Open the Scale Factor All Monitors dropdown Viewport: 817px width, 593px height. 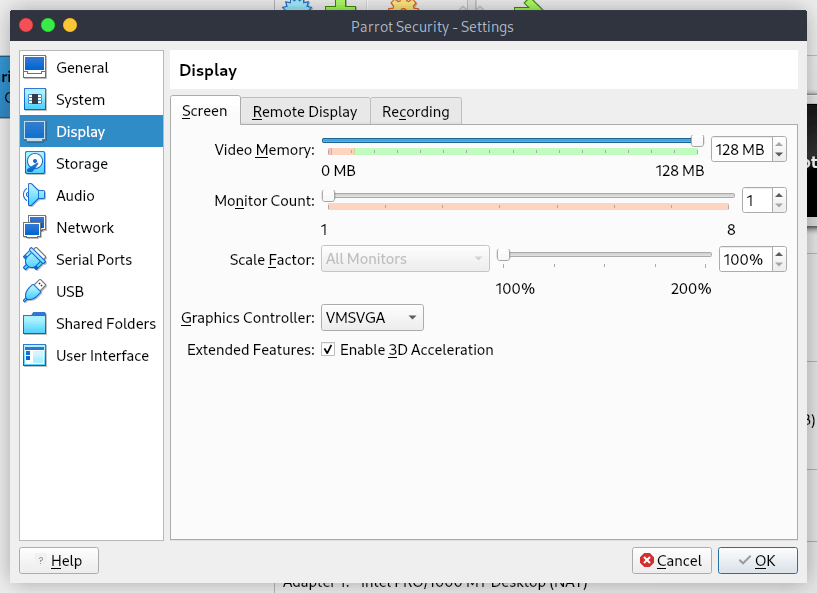[405, 259]
